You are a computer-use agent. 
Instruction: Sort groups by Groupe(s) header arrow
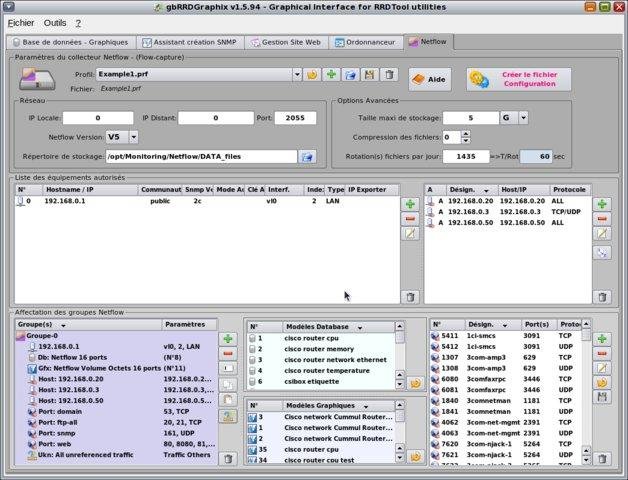point(63,325)
